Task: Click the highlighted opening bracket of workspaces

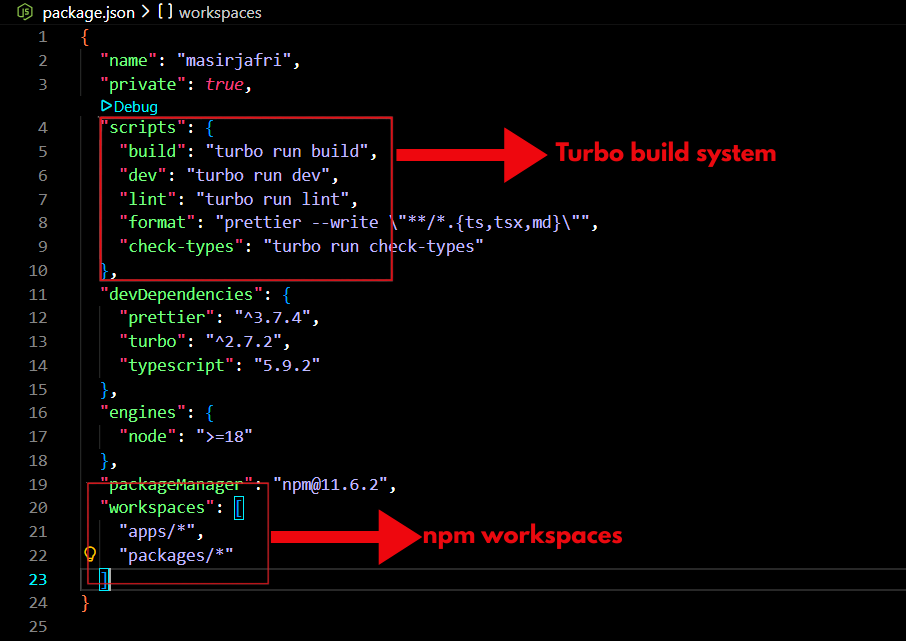Action: click(239, 508)
